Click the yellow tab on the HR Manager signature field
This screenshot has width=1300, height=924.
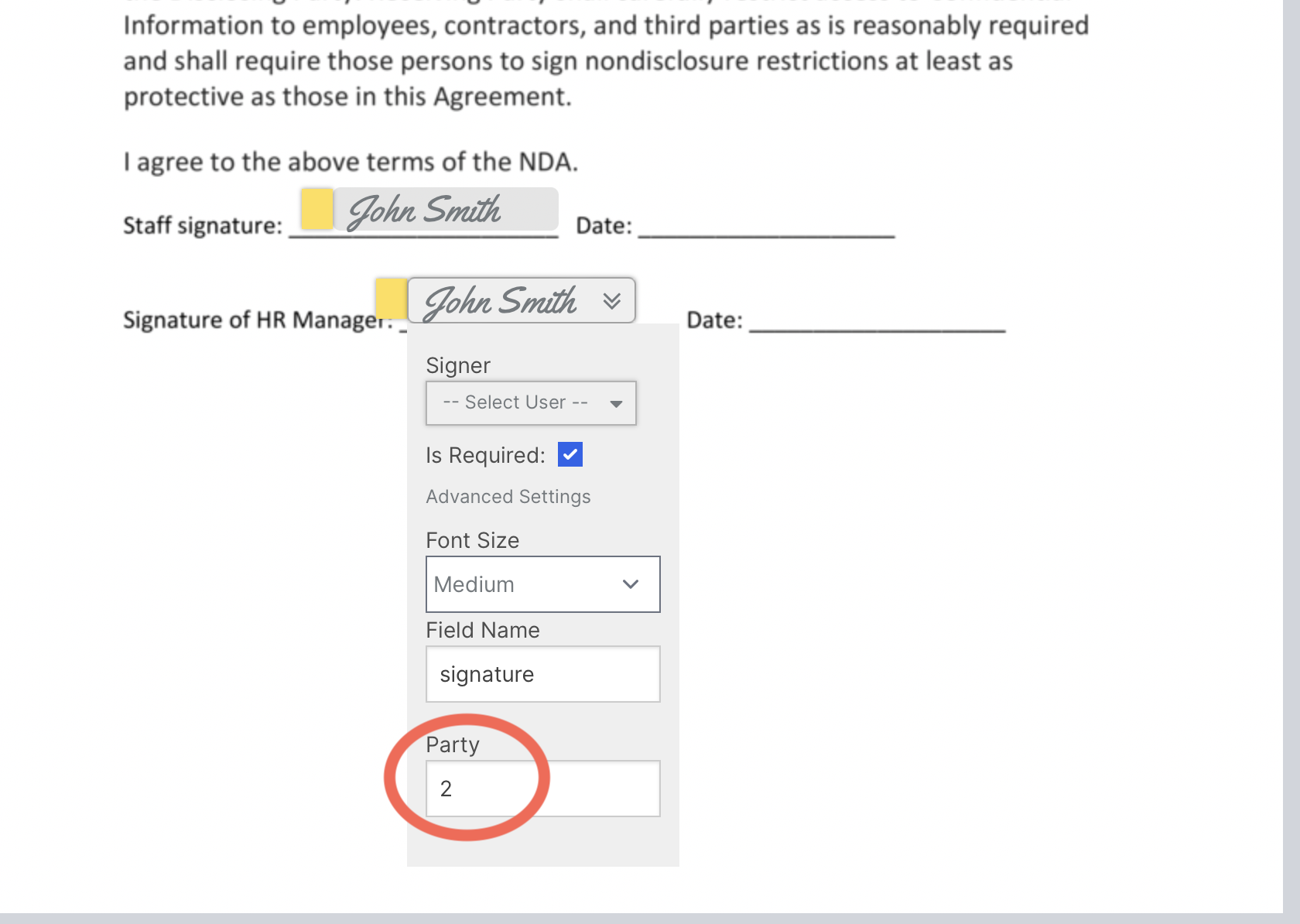pos(391,299)
